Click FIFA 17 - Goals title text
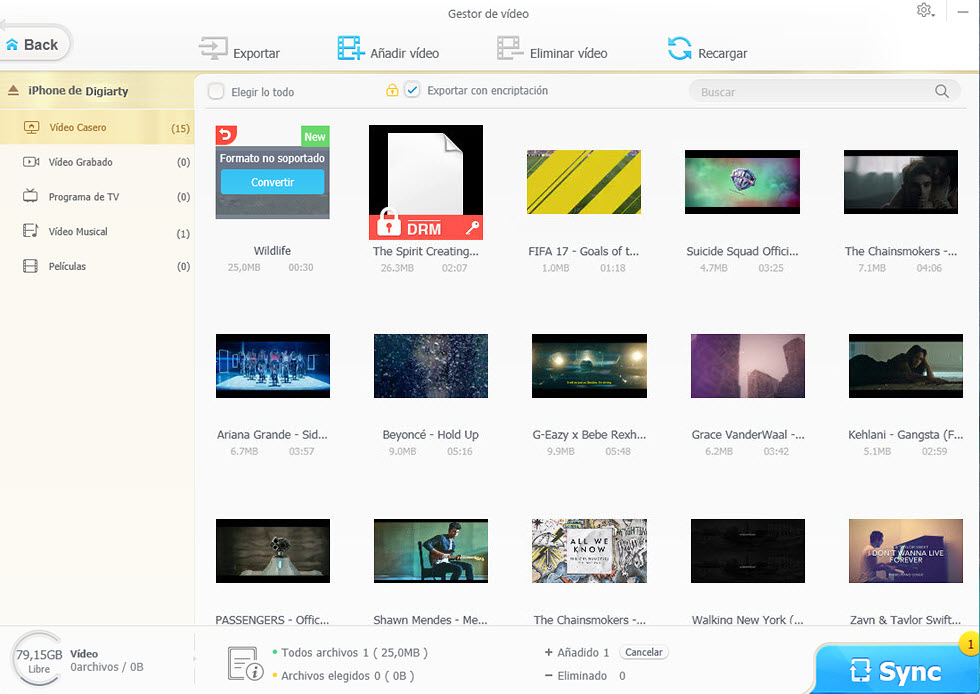 (583, 251)
